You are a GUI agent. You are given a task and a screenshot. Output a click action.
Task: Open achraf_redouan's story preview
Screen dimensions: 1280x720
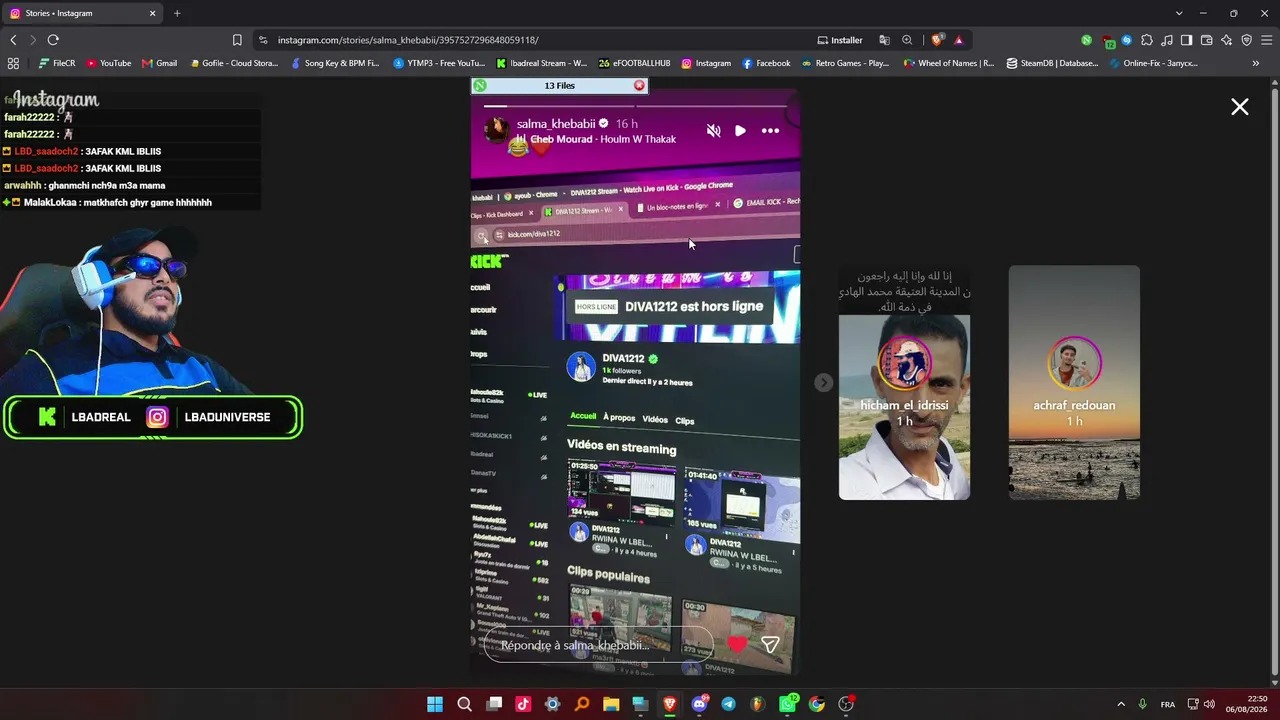click(1074, 382)
